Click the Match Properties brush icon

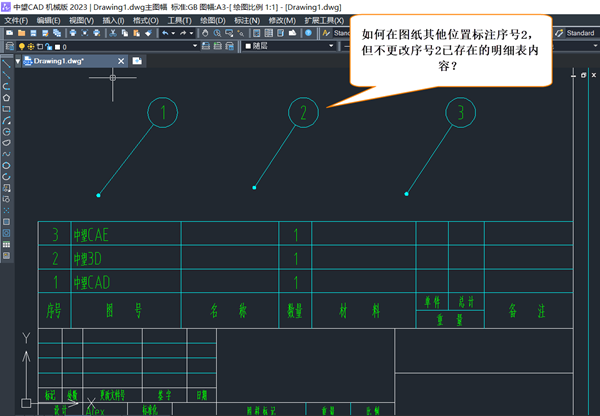[x=148, y=33]
